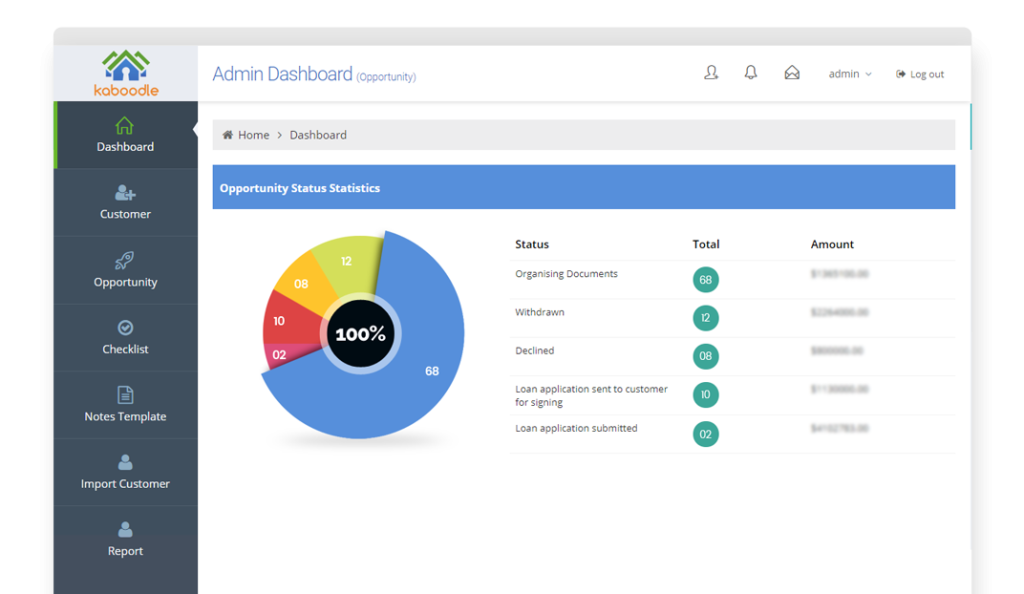Open the notifications bell icon
The height and width of the screenshot is (594, 1024).
pyautogui.click(x=751, y=73)
